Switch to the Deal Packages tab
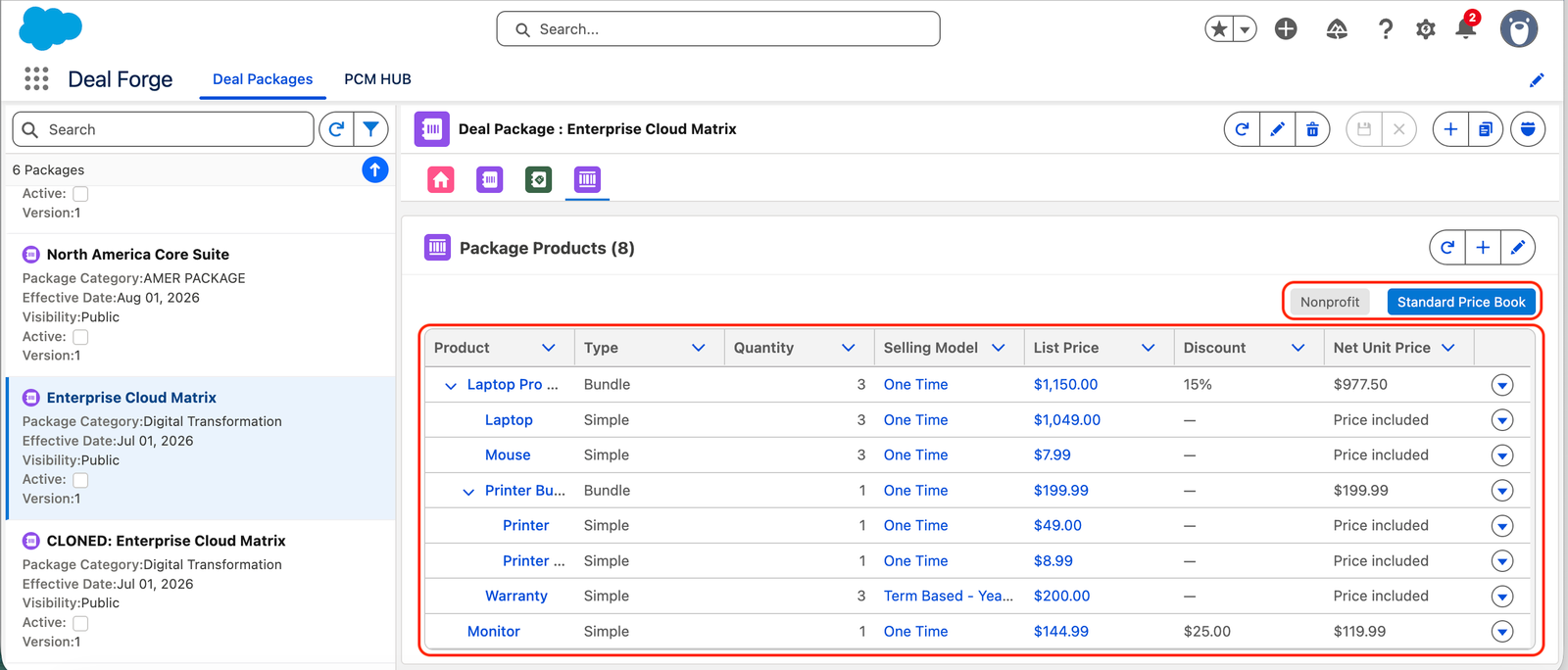 pos(263,79)
